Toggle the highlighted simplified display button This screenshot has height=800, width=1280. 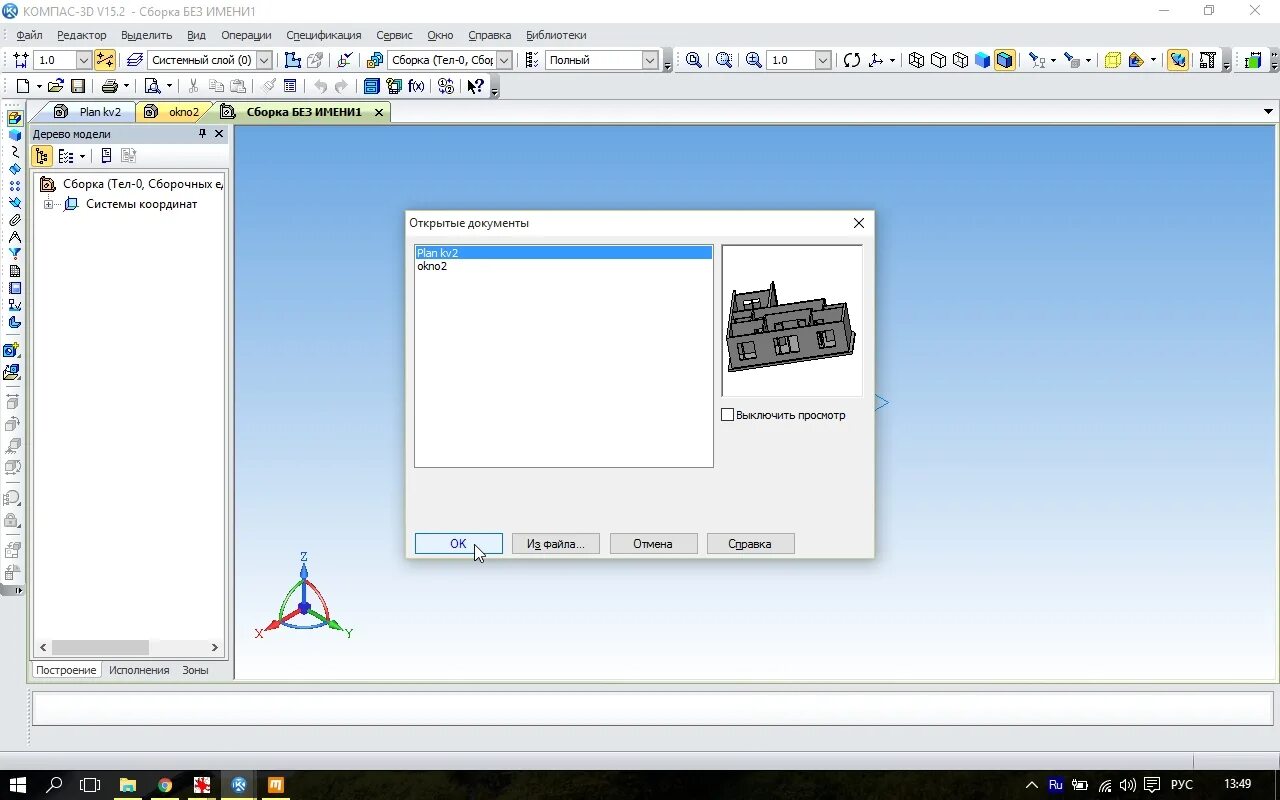tap(1178, 60)
